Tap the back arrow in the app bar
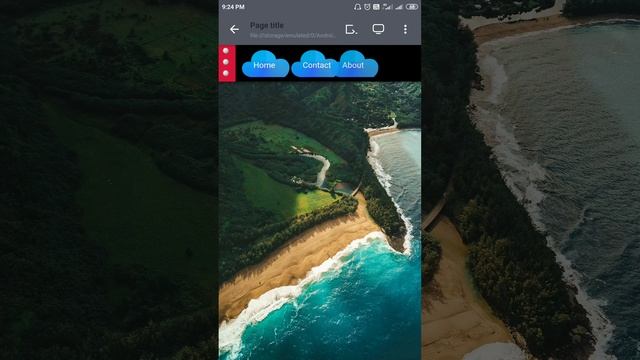640x360 pixels. (234, 29)
